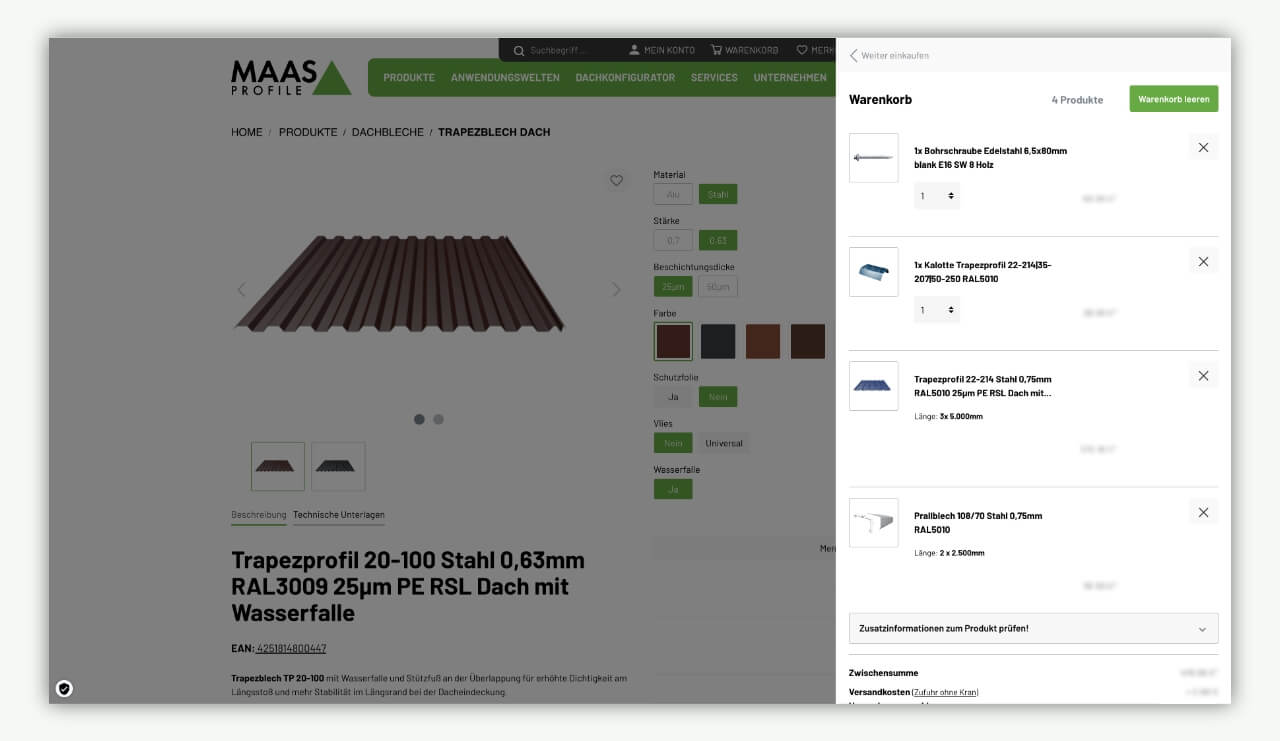The width and height of the screenshot is (1280, 741).
Task: Click the search magnifier icon
Action: coord(519,50)
